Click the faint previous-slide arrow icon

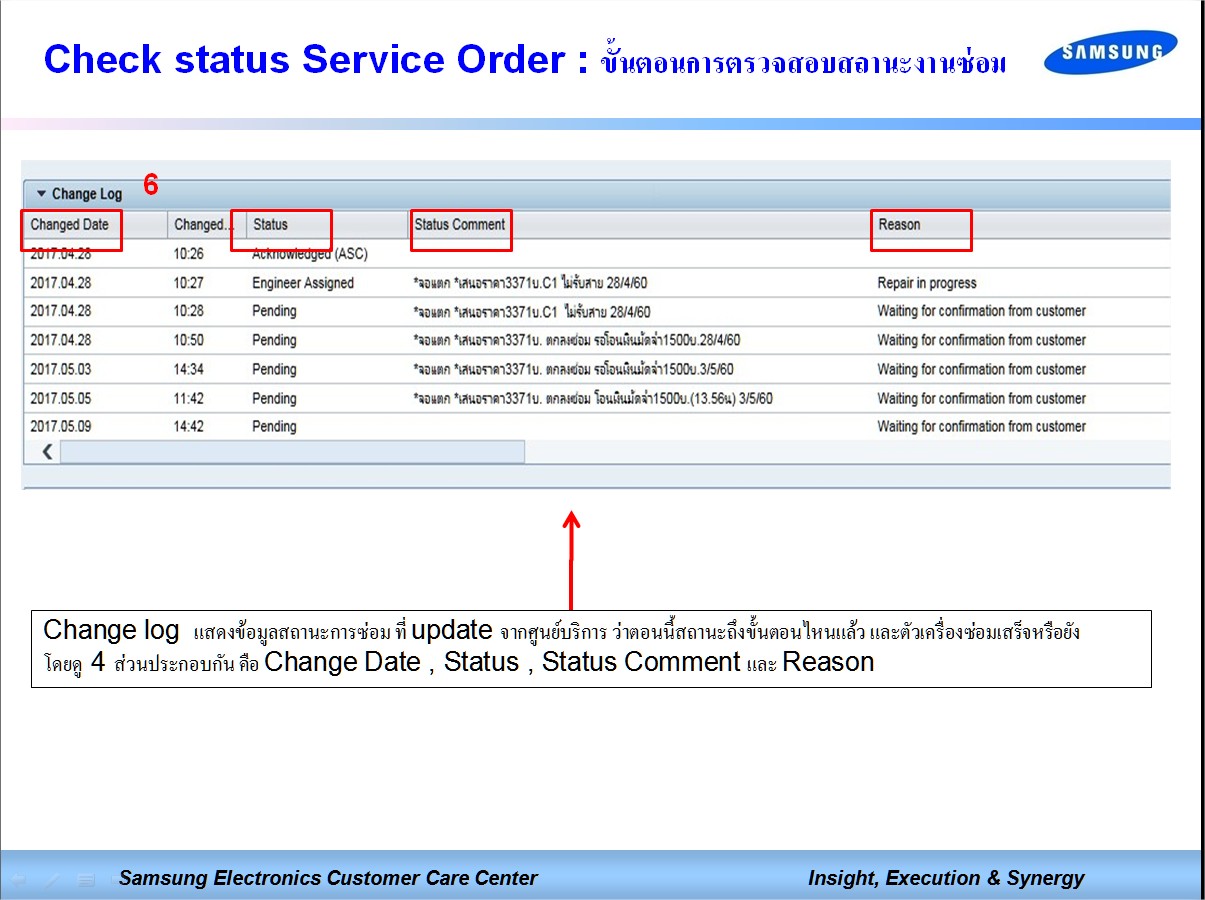tap(20, 880)
